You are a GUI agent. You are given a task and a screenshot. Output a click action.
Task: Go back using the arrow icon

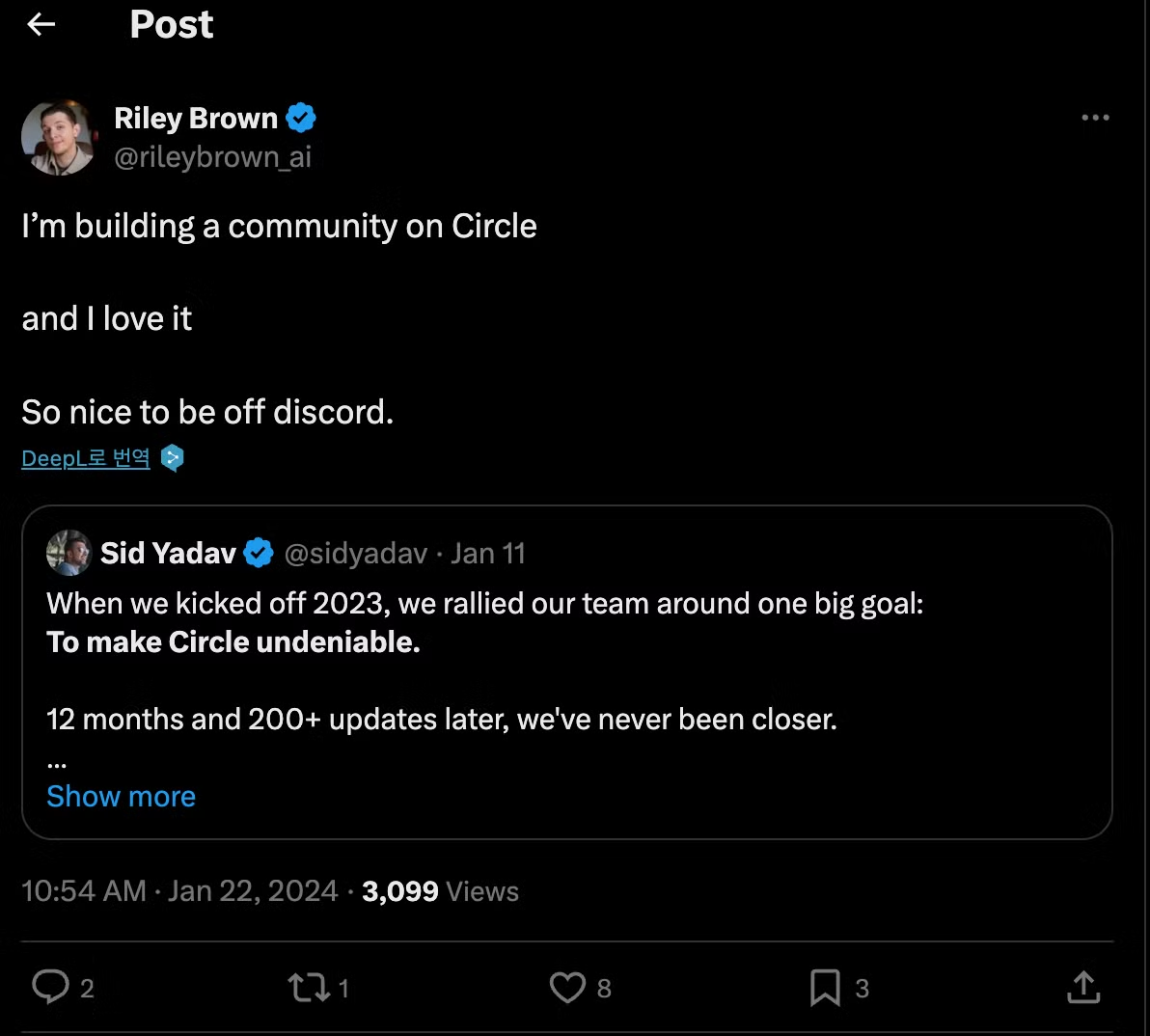pos(41,25)
